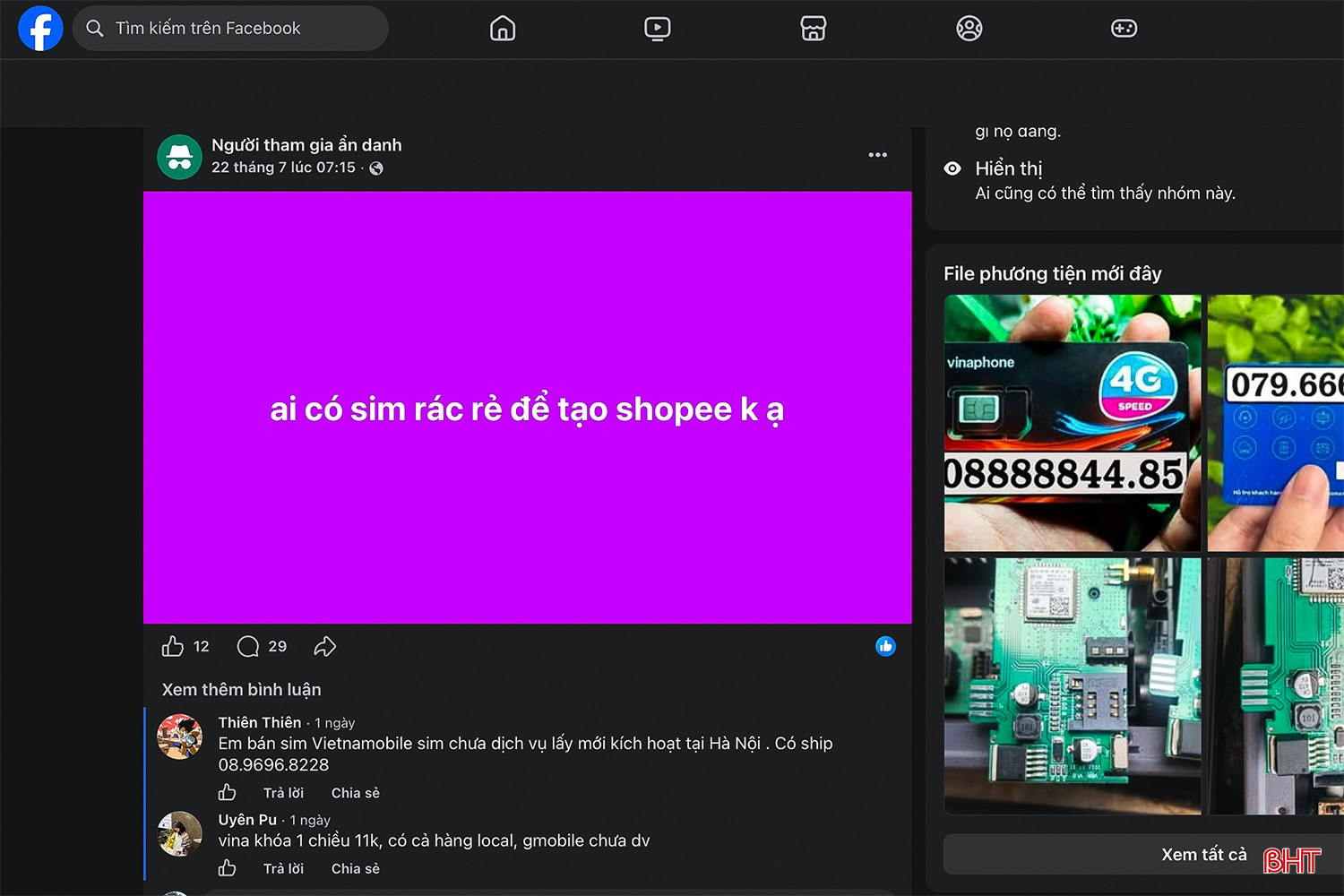Open the green circuit board thumbnail below '079.66'
Viewport: 1344px width, 896px height.
[x=1276, y=686]
